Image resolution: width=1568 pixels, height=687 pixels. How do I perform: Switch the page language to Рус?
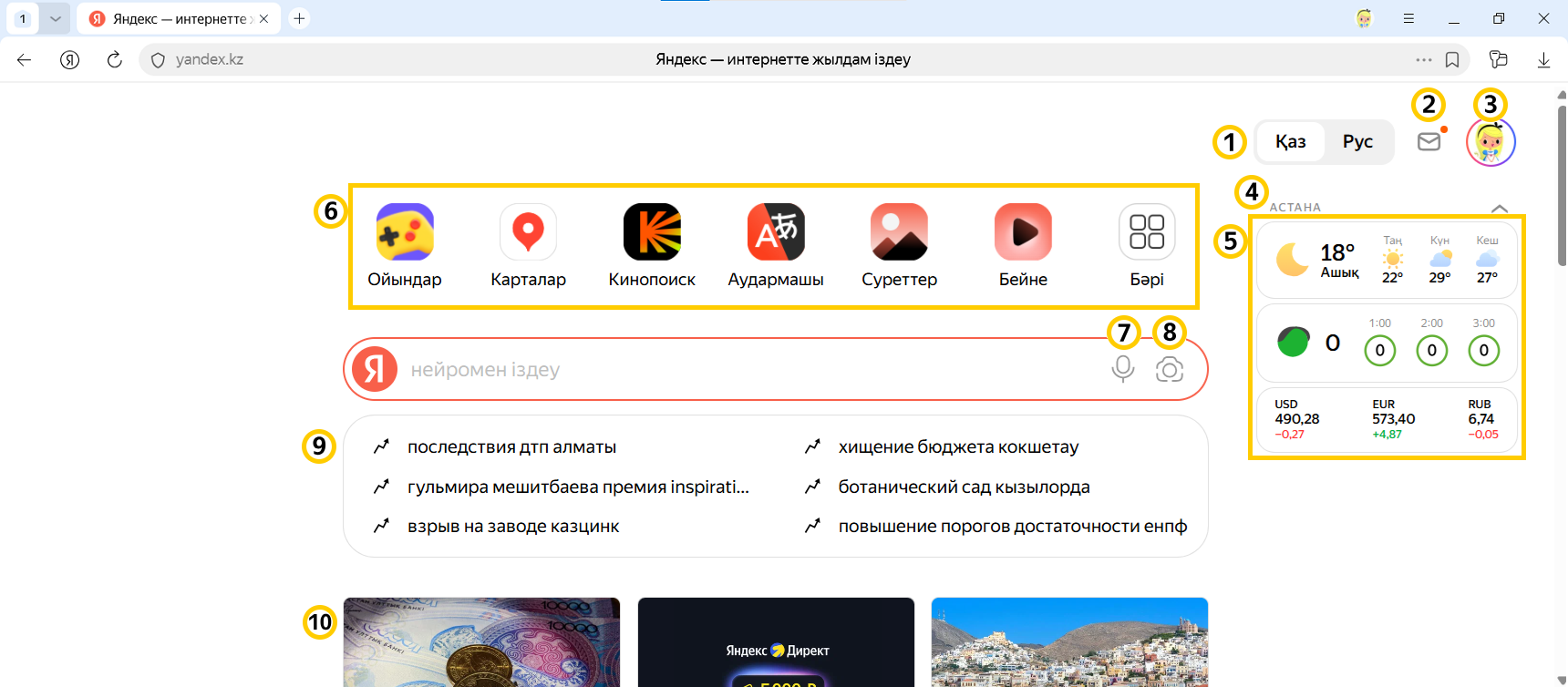1357,142
